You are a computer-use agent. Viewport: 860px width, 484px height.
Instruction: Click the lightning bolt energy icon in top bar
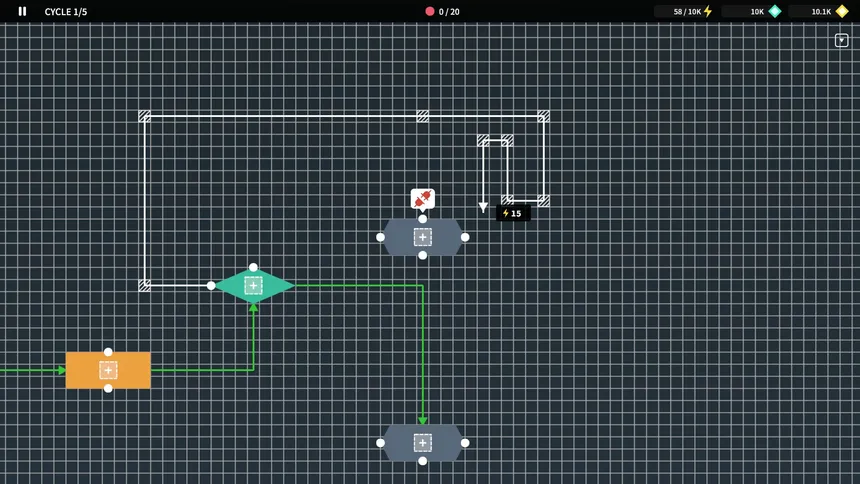point(708,11)
